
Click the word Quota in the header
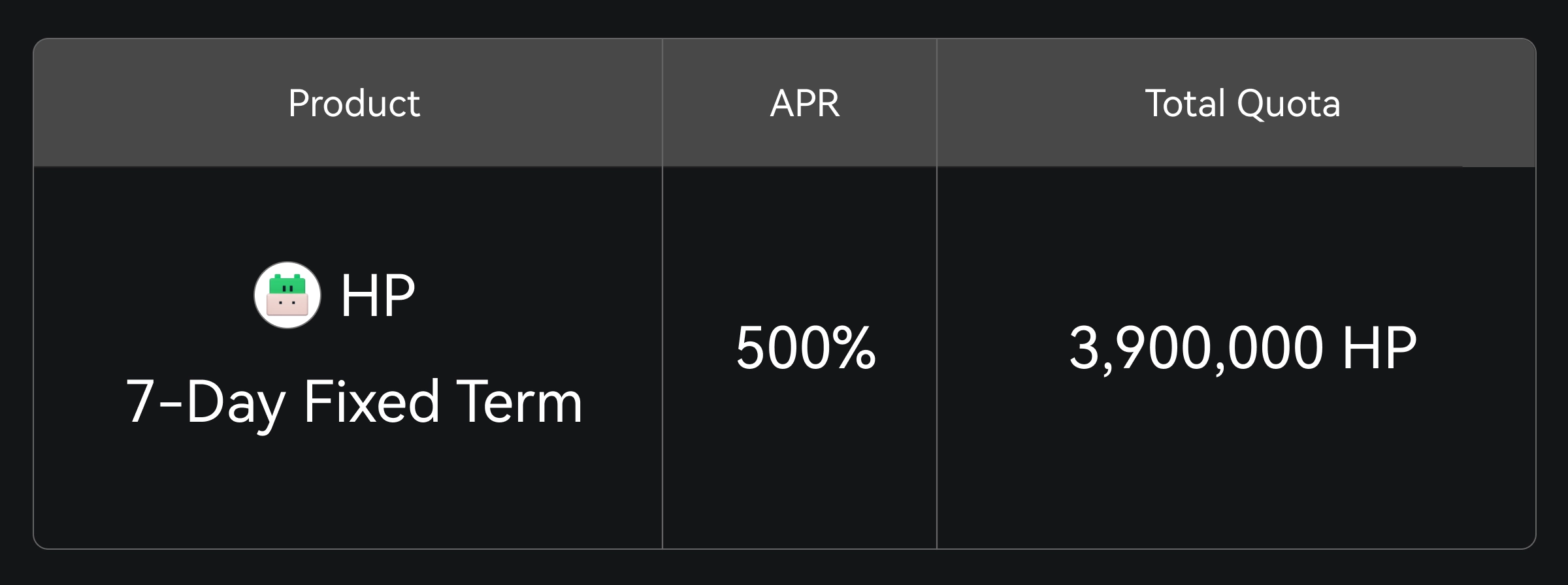click(x=1288, y=103)
